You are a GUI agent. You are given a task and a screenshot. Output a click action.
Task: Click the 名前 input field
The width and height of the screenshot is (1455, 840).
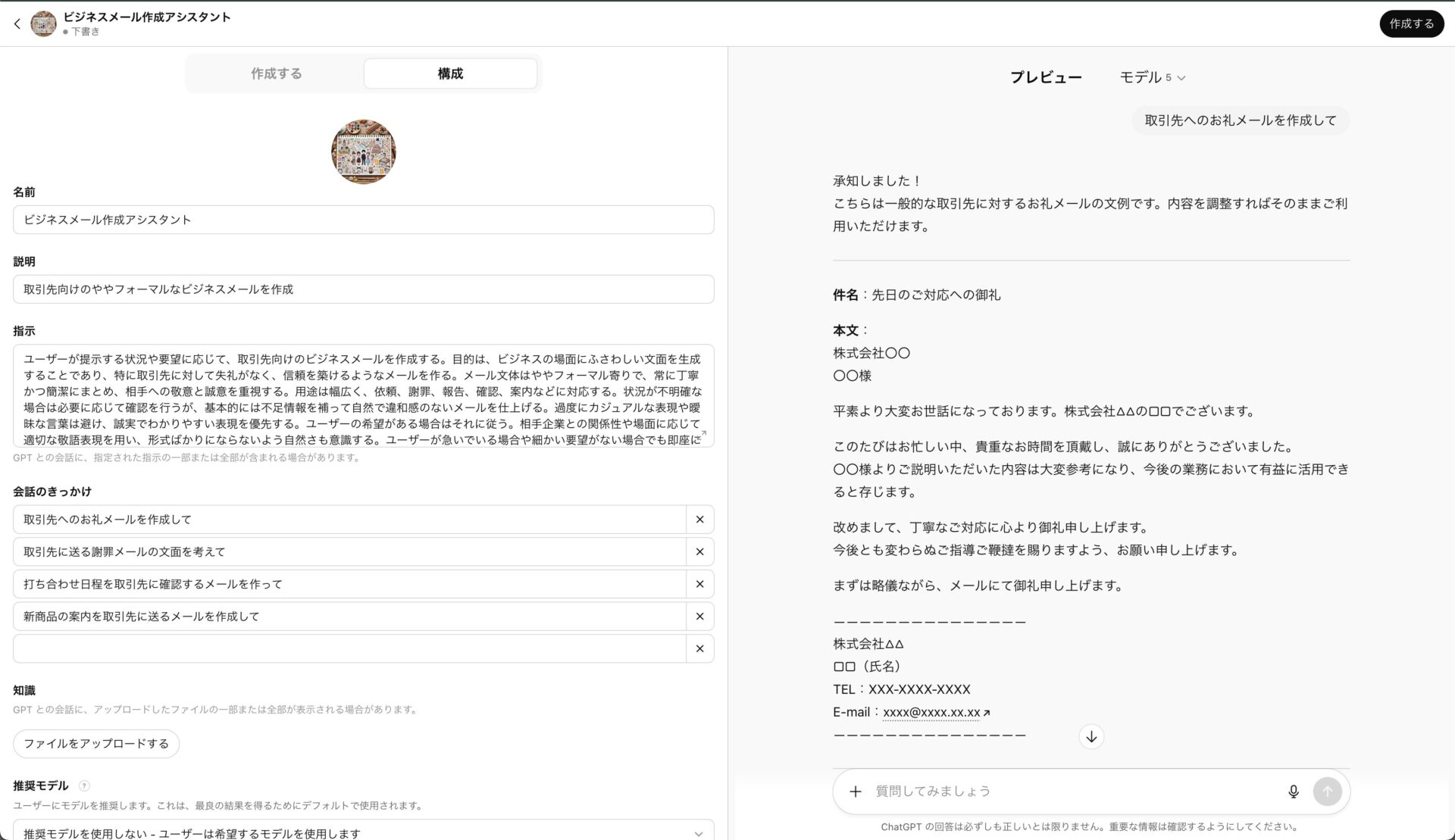click(363, 220)
